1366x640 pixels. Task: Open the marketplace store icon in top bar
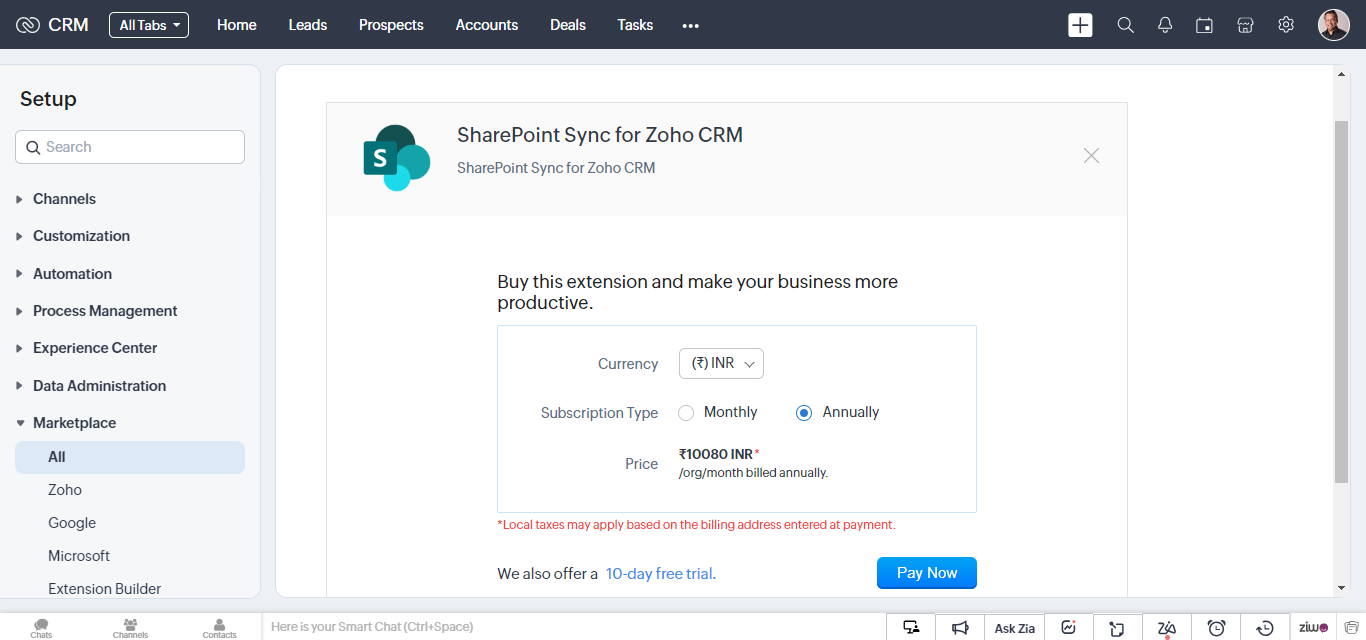coord(1245,25)
